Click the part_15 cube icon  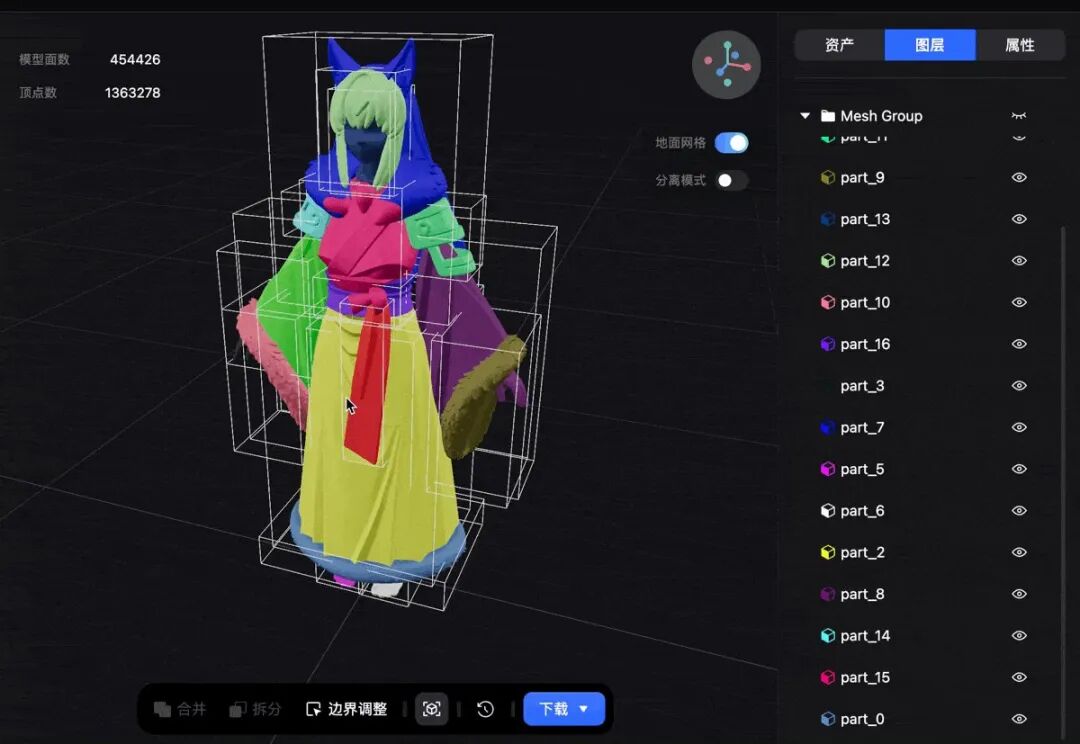click(x=828, y=678)
